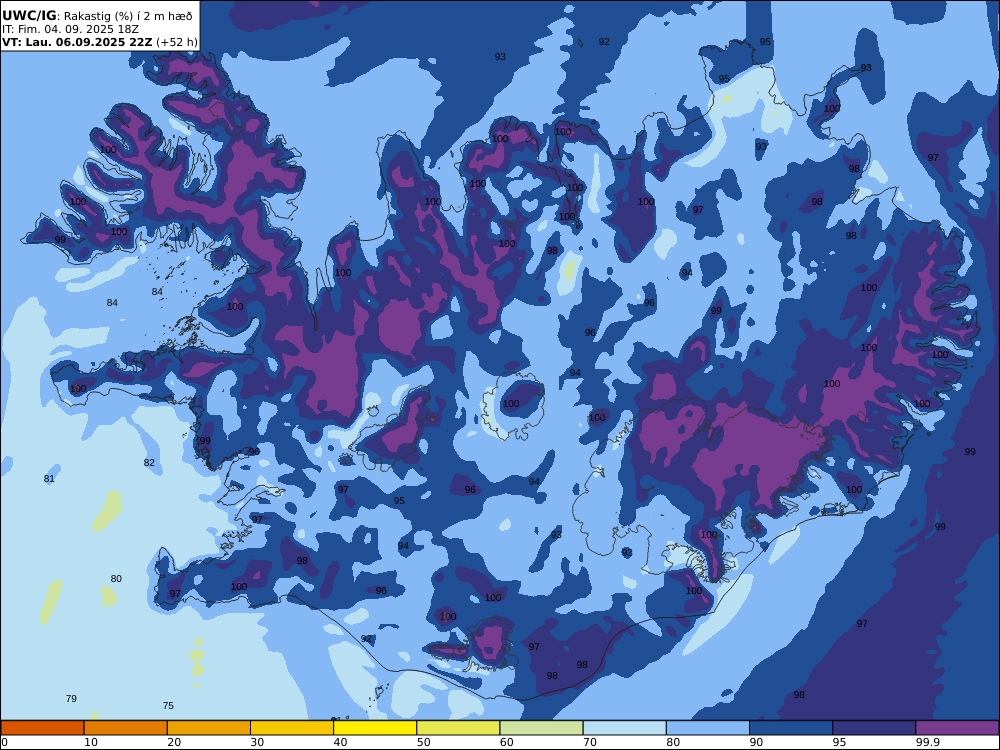Click the medium blue 90-95 legend swatch
Image resolution: width=1000 pixels, height=750 pixels.
pyautogui.click(x=791, y=728)
